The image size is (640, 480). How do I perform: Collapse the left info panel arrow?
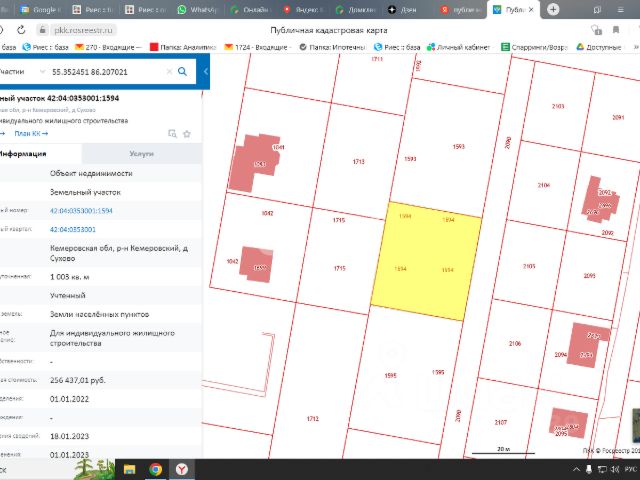tap(206, 72)
